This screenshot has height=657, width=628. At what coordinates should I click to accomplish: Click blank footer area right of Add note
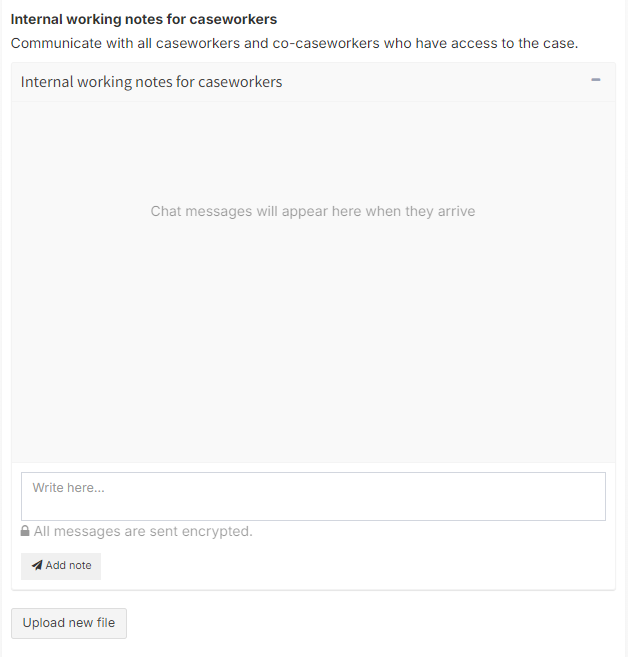pos(356,566)
